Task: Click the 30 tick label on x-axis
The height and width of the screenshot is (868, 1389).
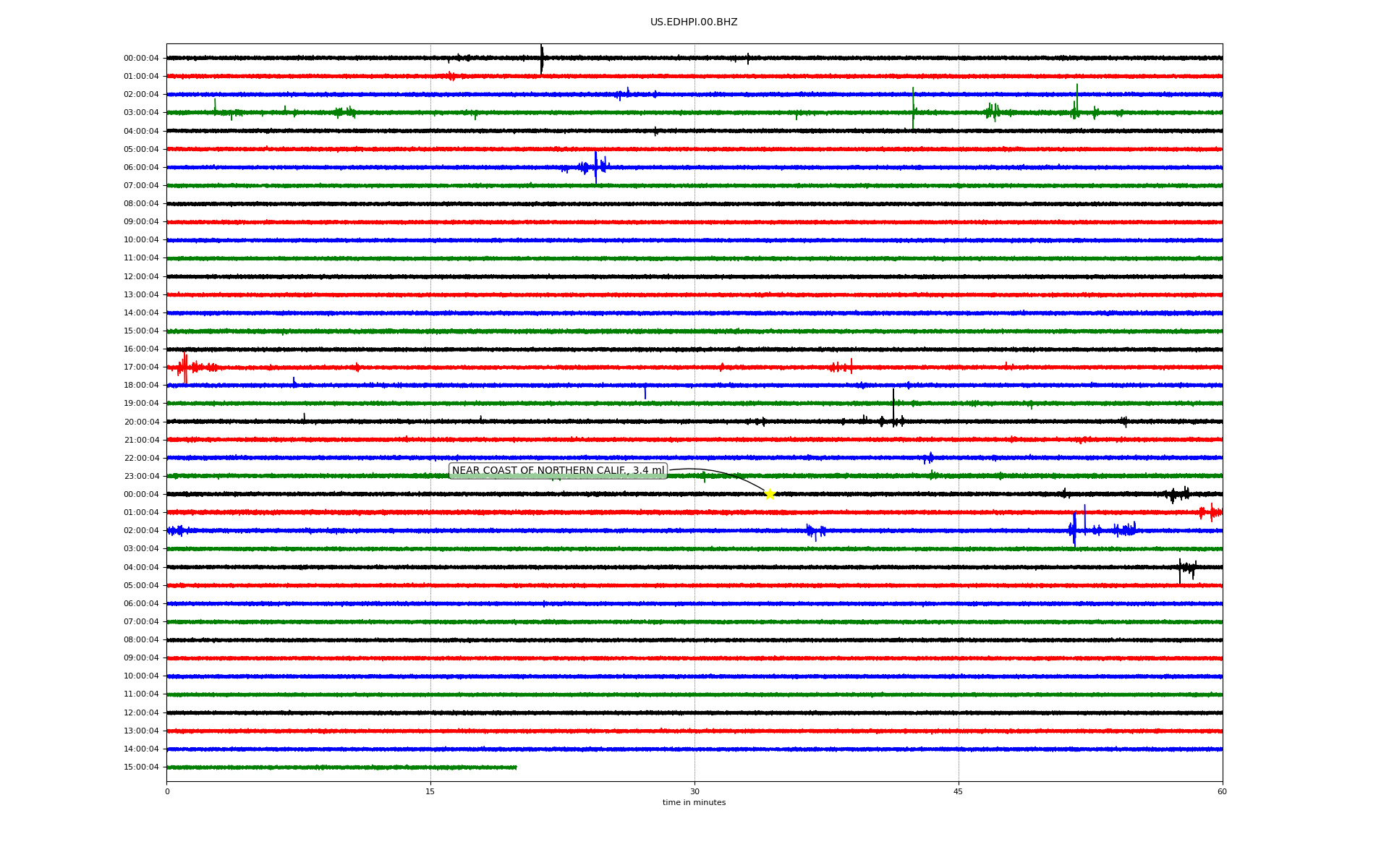Action: (694, 791)
